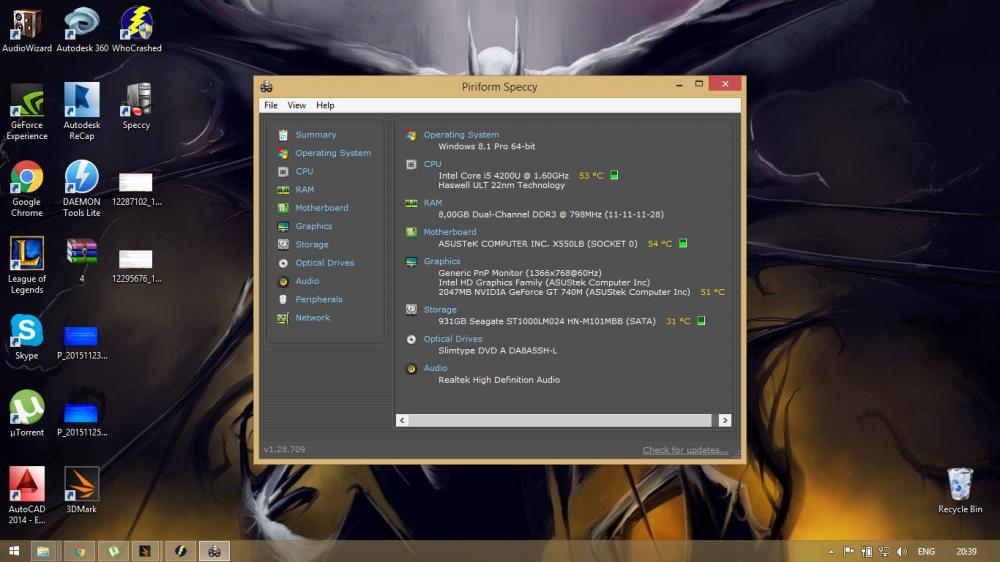
Task: Click the Storage heading in summary
Action: pos(440,310)
